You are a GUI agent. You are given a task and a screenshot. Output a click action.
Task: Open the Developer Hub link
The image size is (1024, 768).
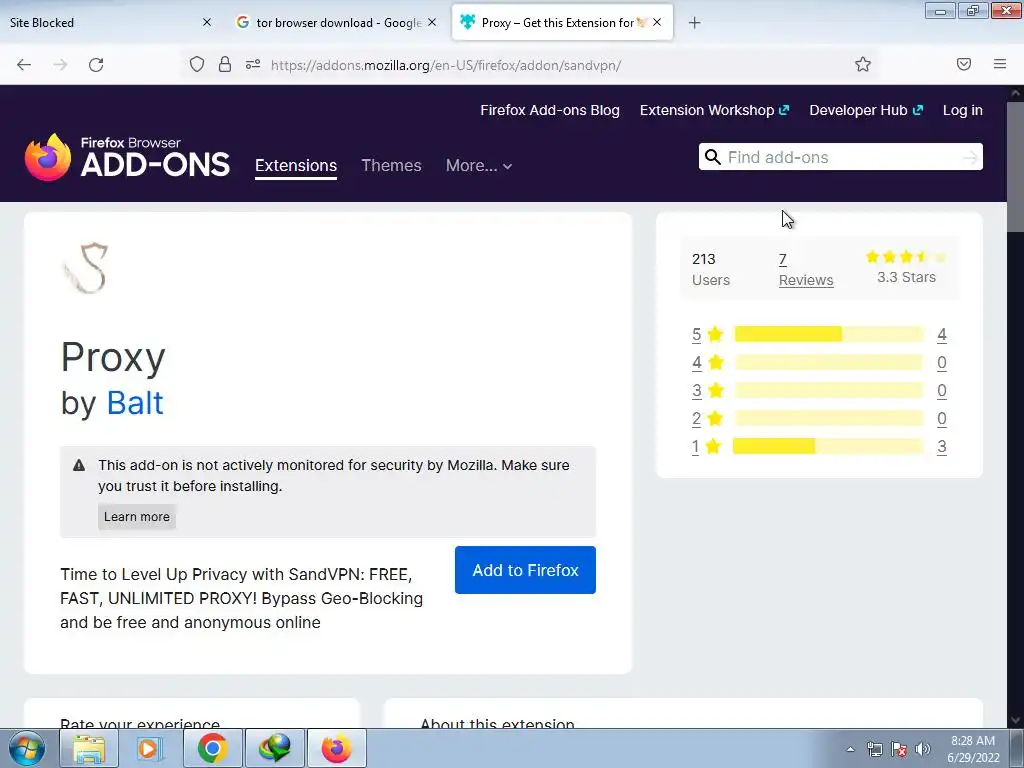coord(866,110)
